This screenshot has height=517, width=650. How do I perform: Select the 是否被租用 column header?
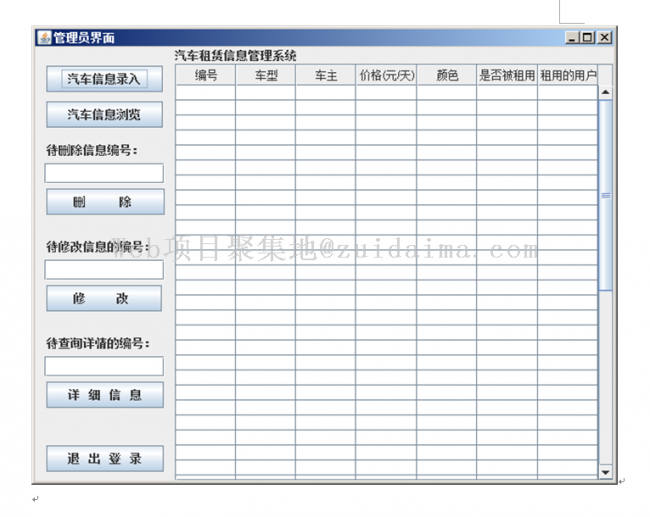click(x=506, y=76)
